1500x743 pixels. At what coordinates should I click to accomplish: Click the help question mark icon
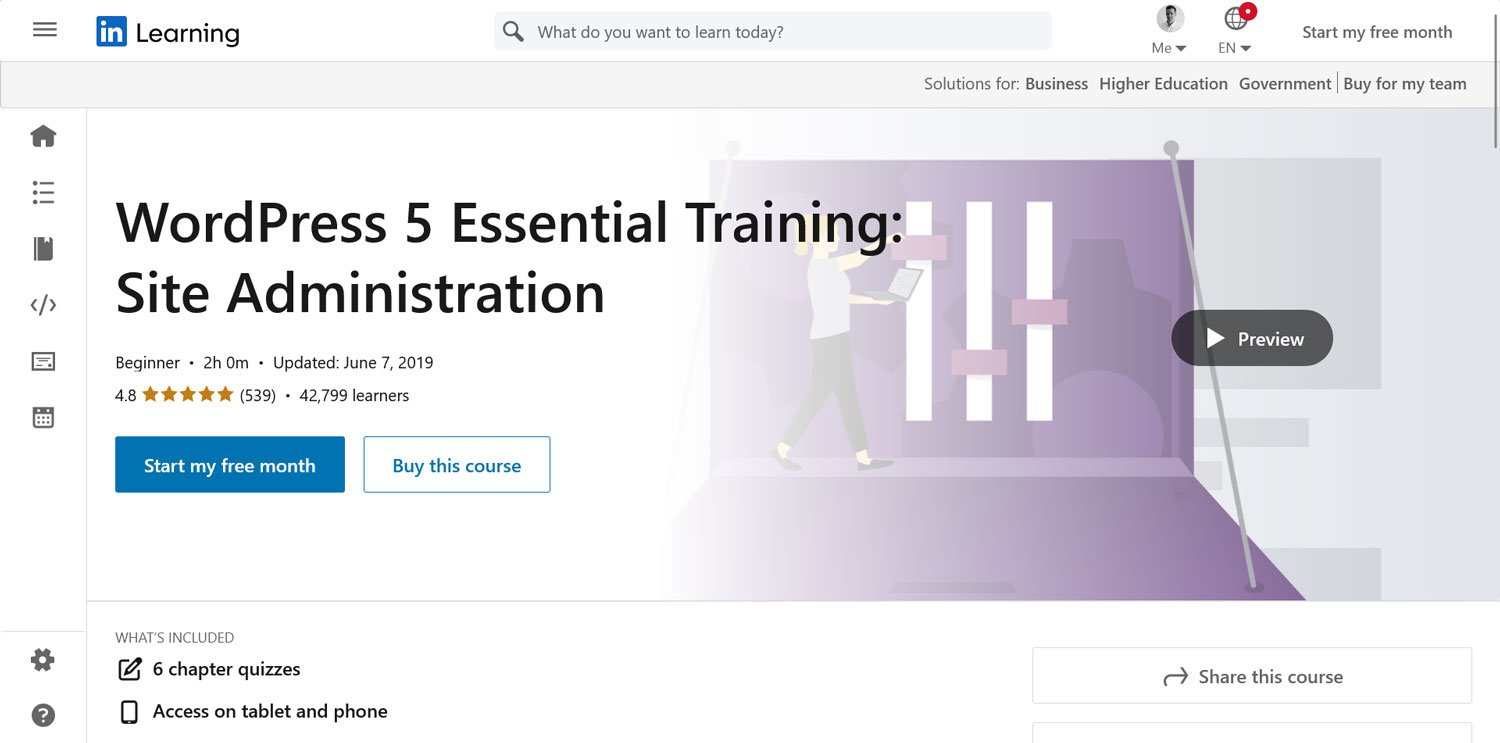[x=43, y=715]
